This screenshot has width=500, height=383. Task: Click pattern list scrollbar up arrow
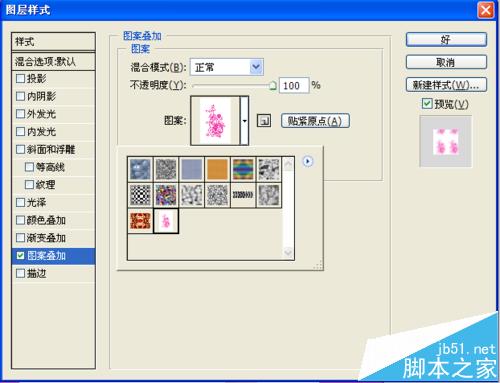pyautogui.click(x=288, y=164)
